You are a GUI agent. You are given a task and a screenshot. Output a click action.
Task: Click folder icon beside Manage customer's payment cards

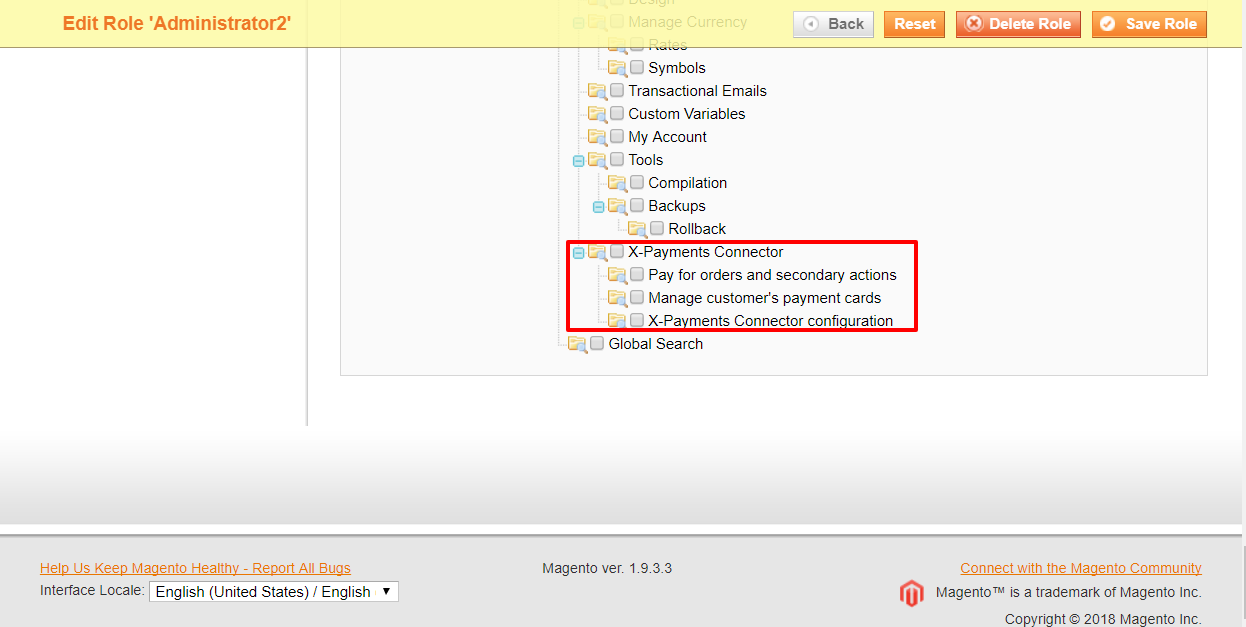(617, 298)
